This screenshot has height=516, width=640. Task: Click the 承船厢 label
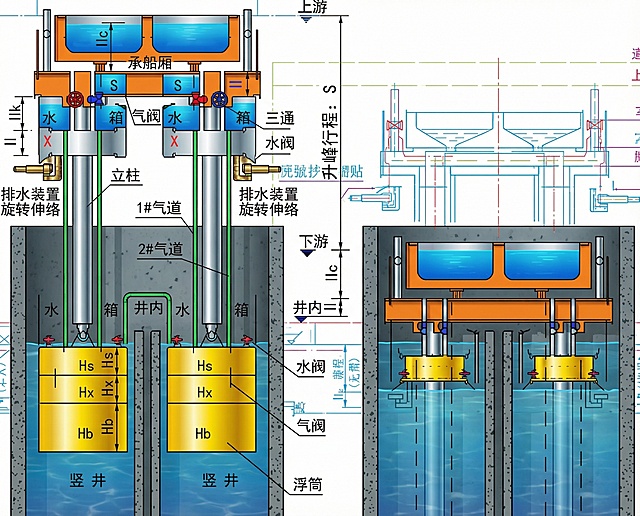[x=150, y=62]
